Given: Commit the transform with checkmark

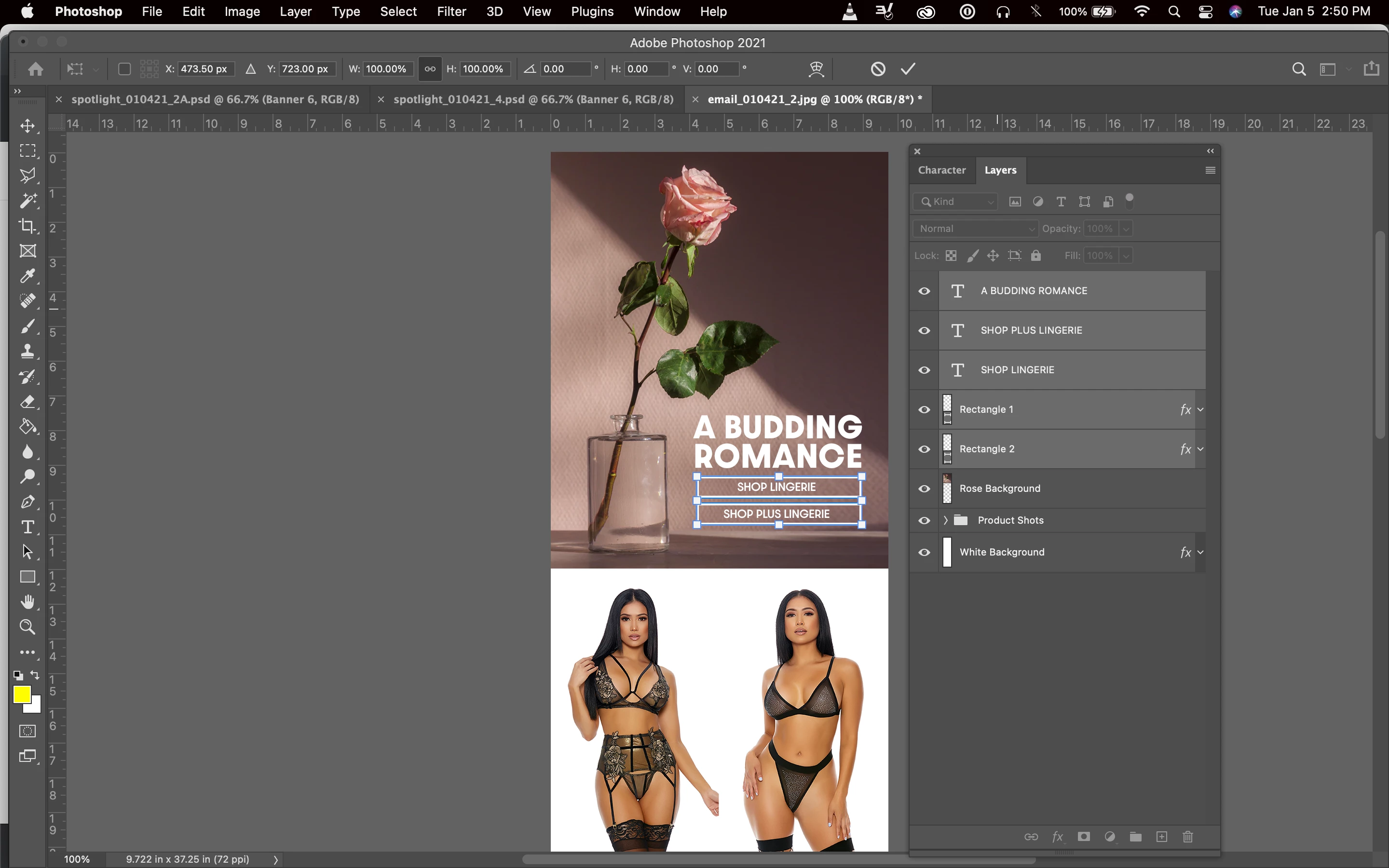Looking at the screenshot, I should [908, 69].
